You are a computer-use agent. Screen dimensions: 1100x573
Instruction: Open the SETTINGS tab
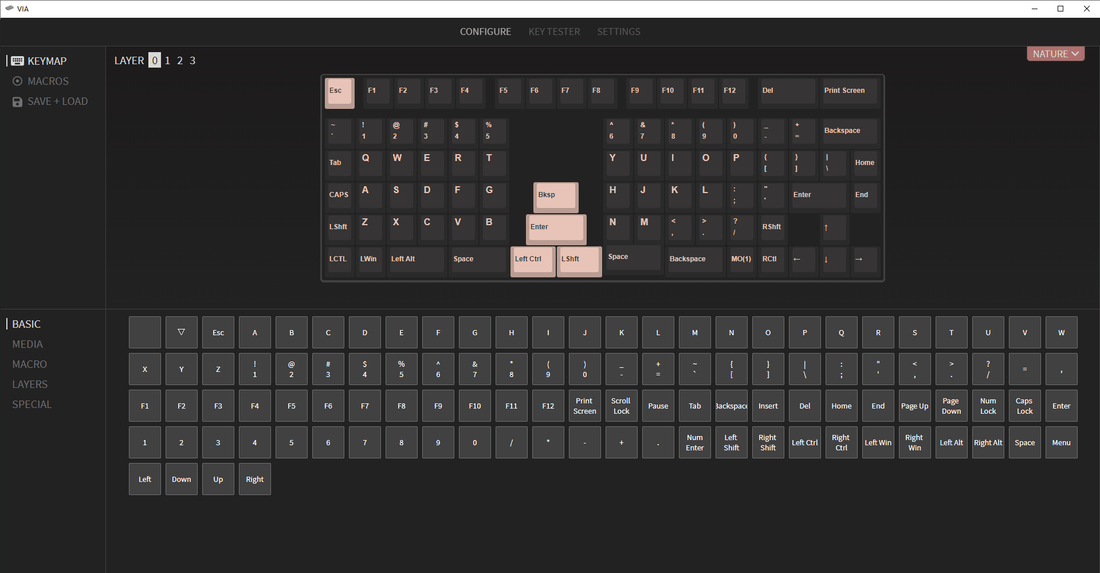coord(618,32)
